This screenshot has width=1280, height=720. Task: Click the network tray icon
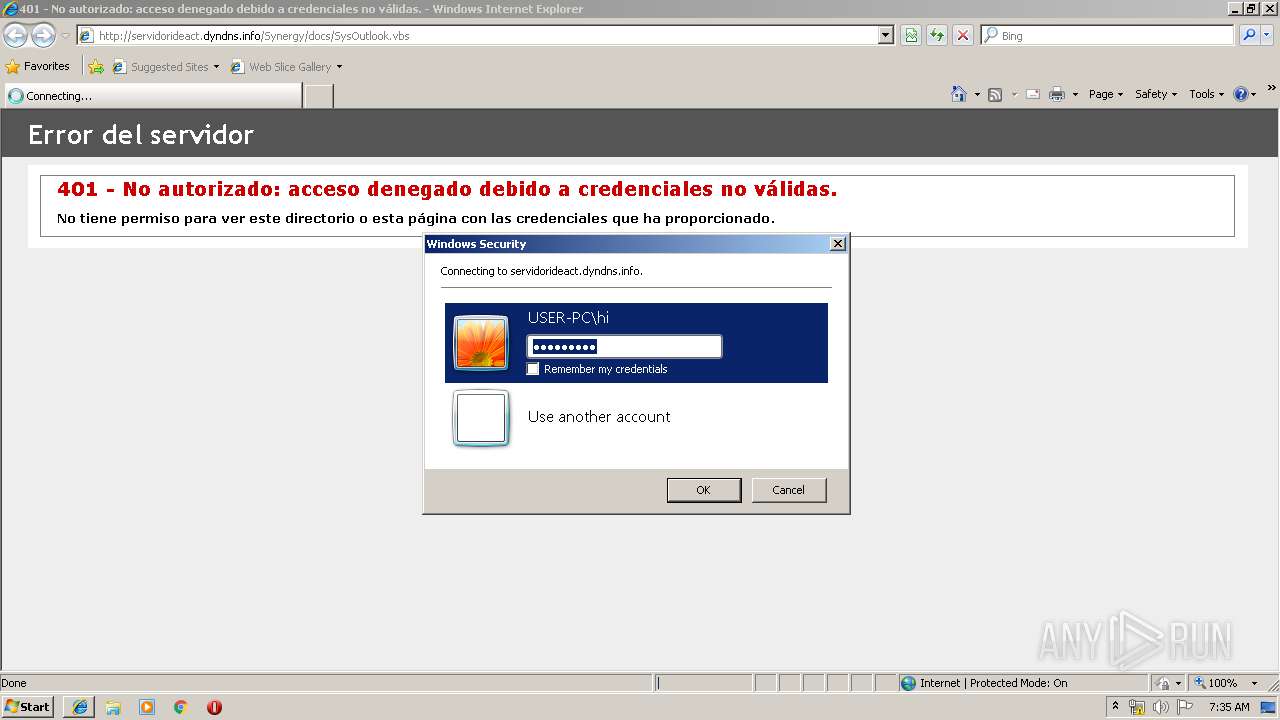(1137, 707)
